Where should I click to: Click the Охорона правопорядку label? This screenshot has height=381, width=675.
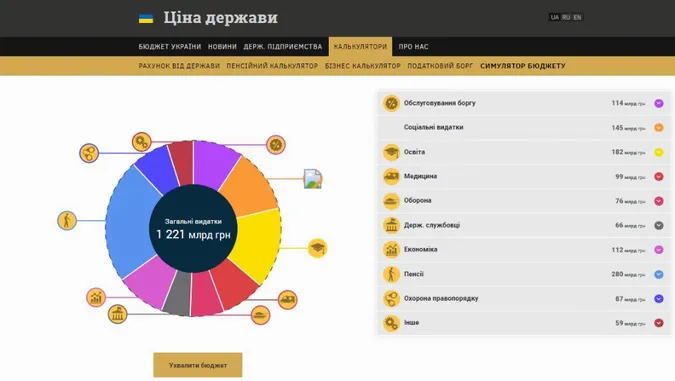[x=441, y=298]
